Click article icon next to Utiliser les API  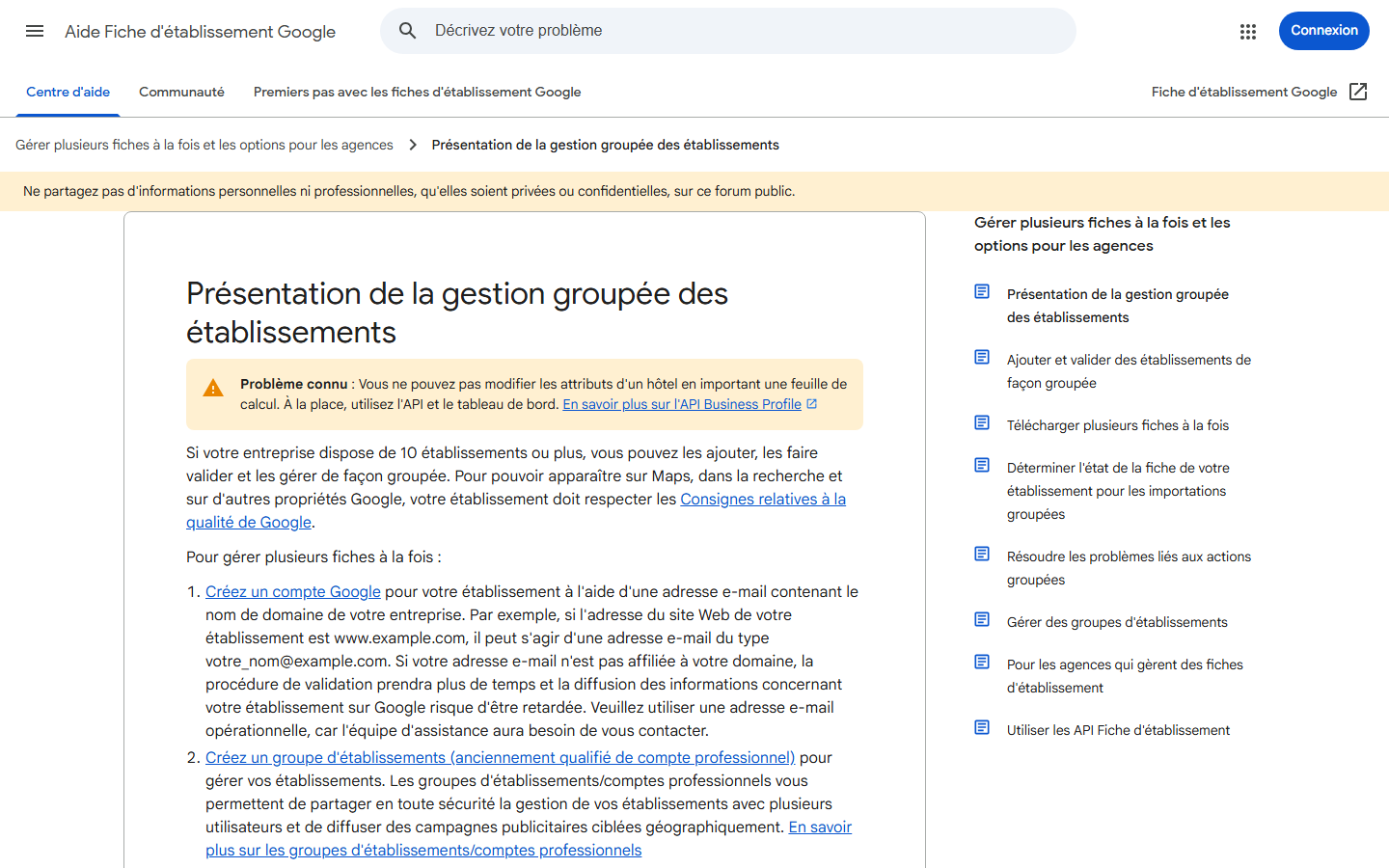coord(982,727)
